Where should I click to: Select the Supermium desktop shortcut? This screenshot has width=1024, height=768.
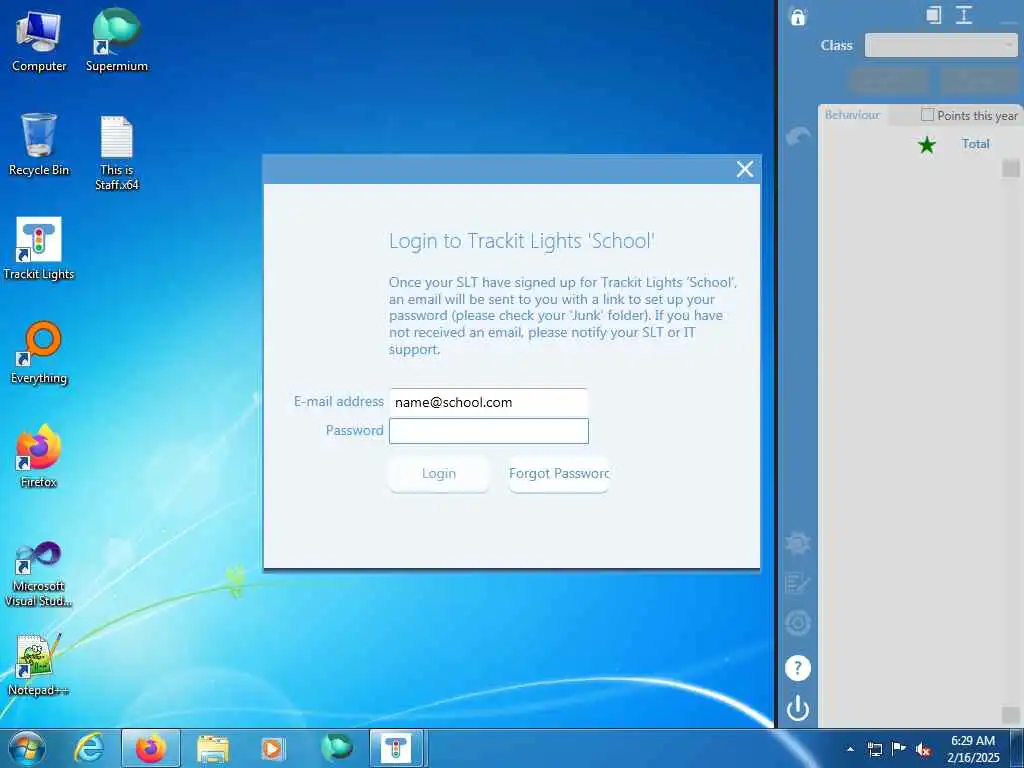point(116,40)
